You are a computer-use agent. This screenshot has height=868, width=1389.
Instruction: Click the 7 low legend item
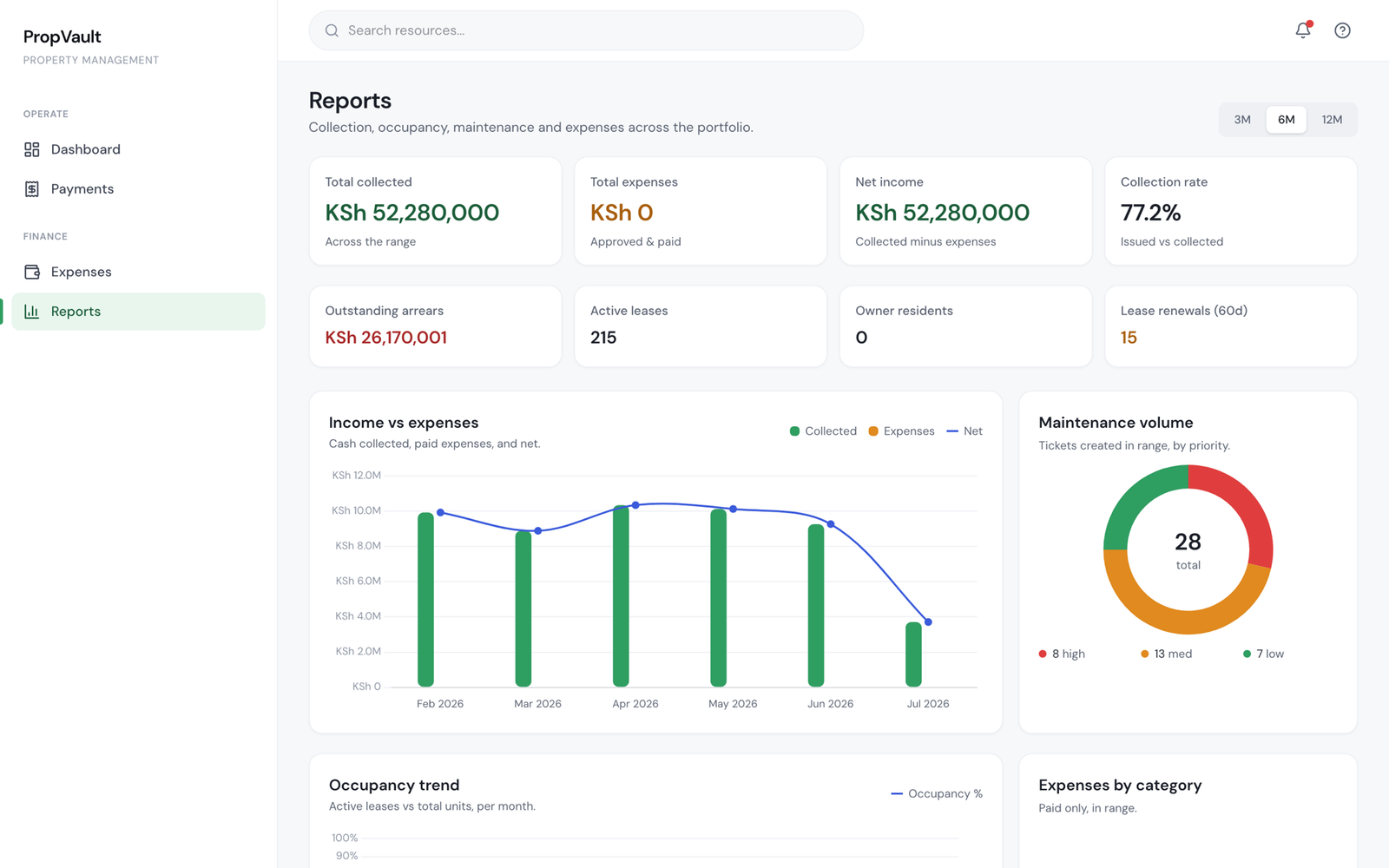click(1263, 654)
